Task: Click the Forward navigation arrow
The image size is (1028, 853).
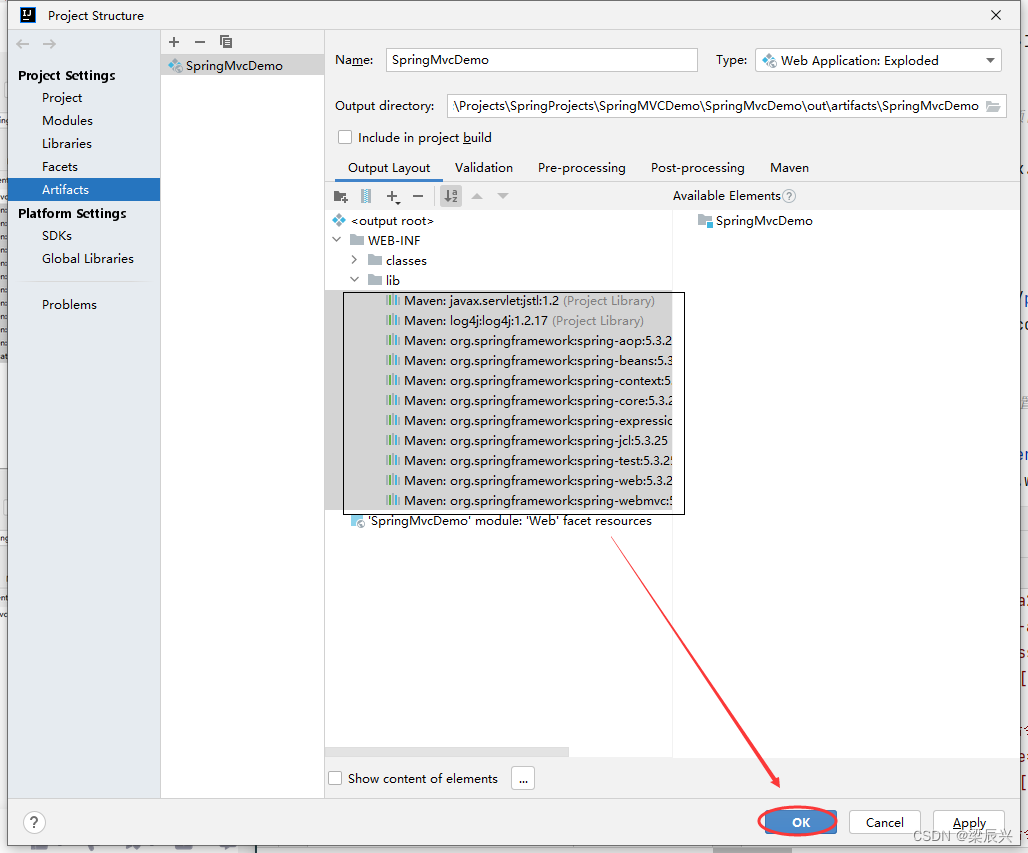Action: (49, 44)
